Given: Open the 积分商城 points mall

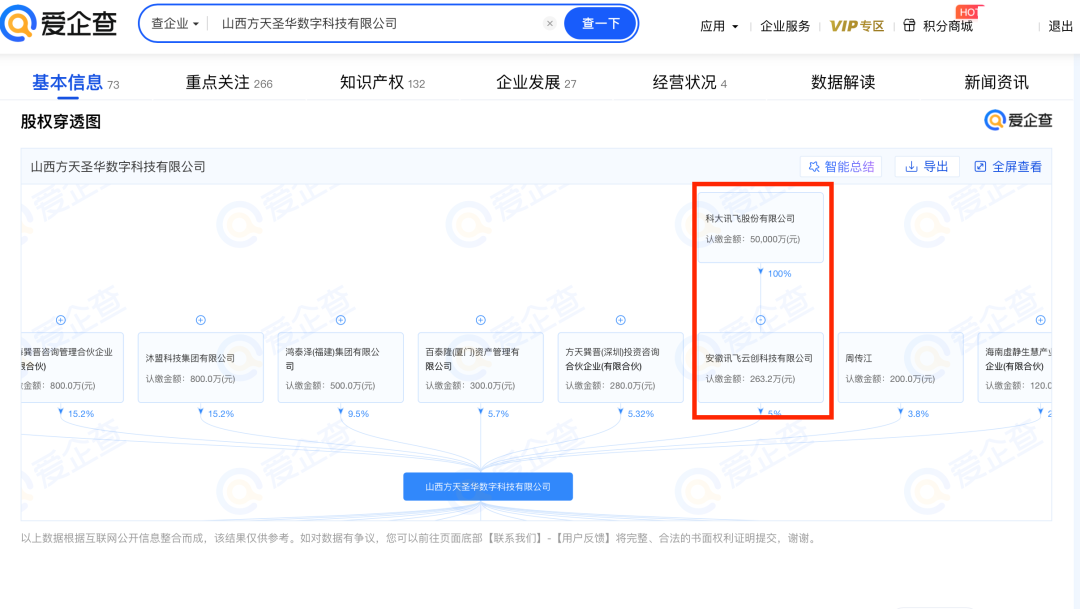Looking at the screenshot, I should click(938, 26).
